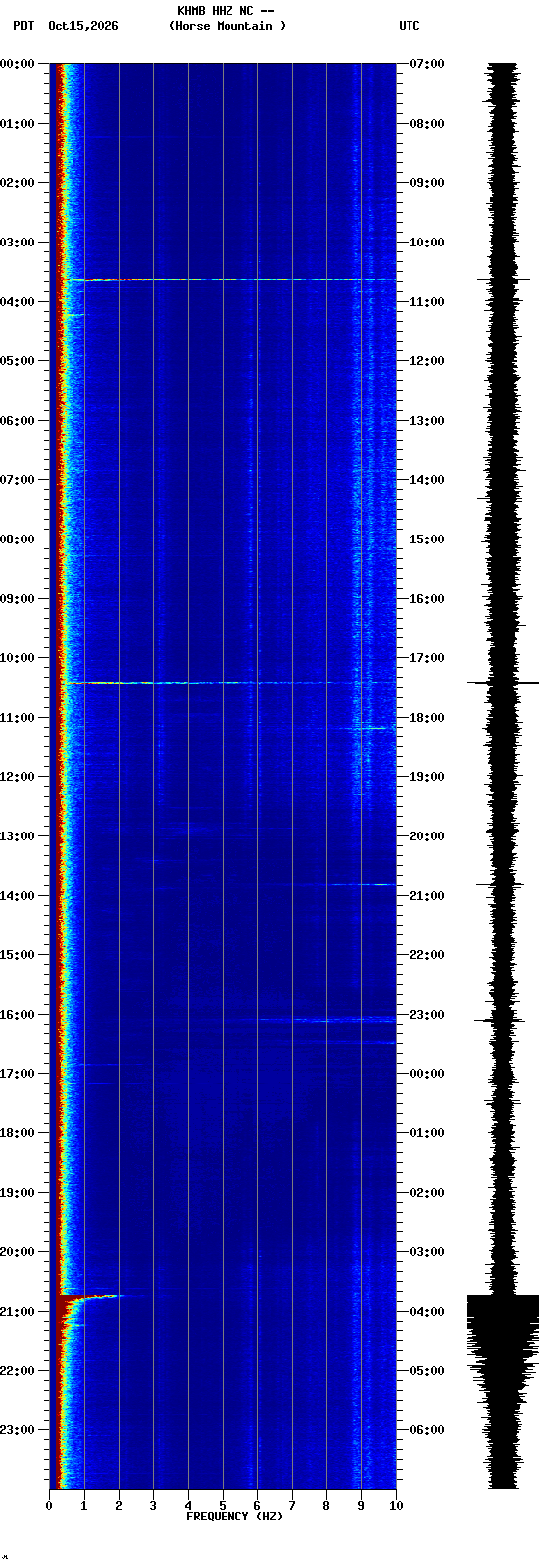546x1568 pixels.
Task: Select the 22:00 UTC time label
Action: coord(427,955)
